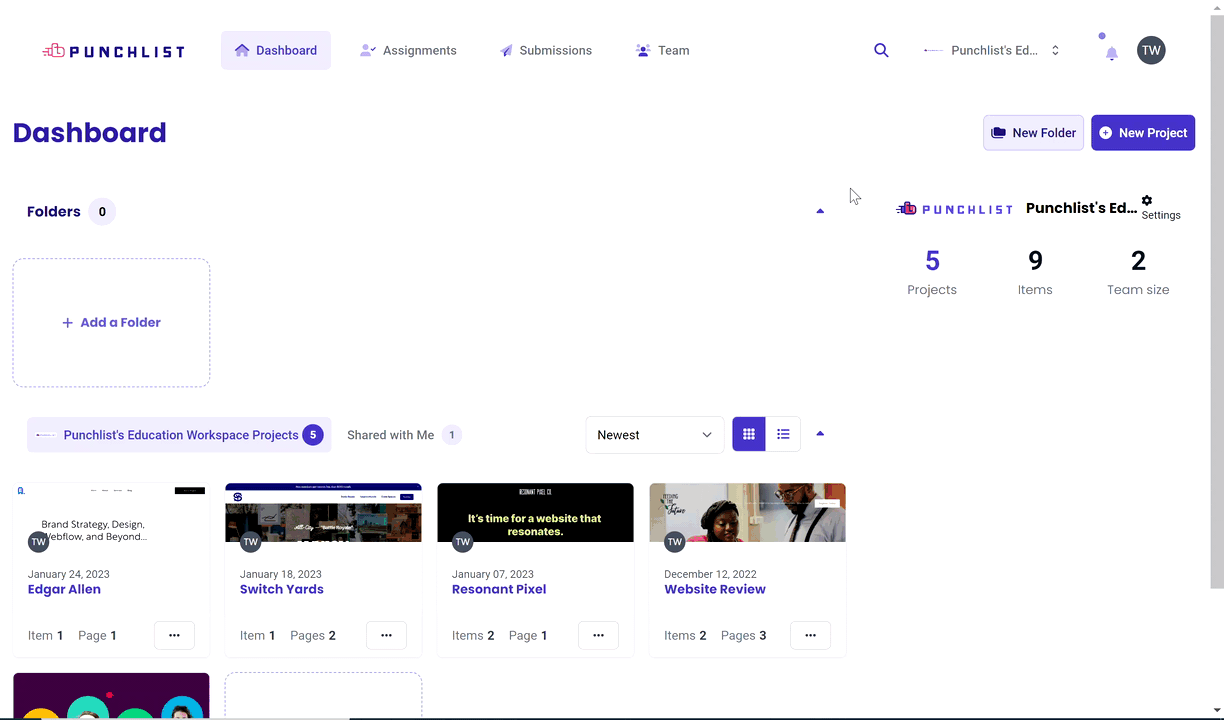This screenshot has height=720, width=1224.
Task: Open the Resonant Pixel project title
Action: pos(499,589)
